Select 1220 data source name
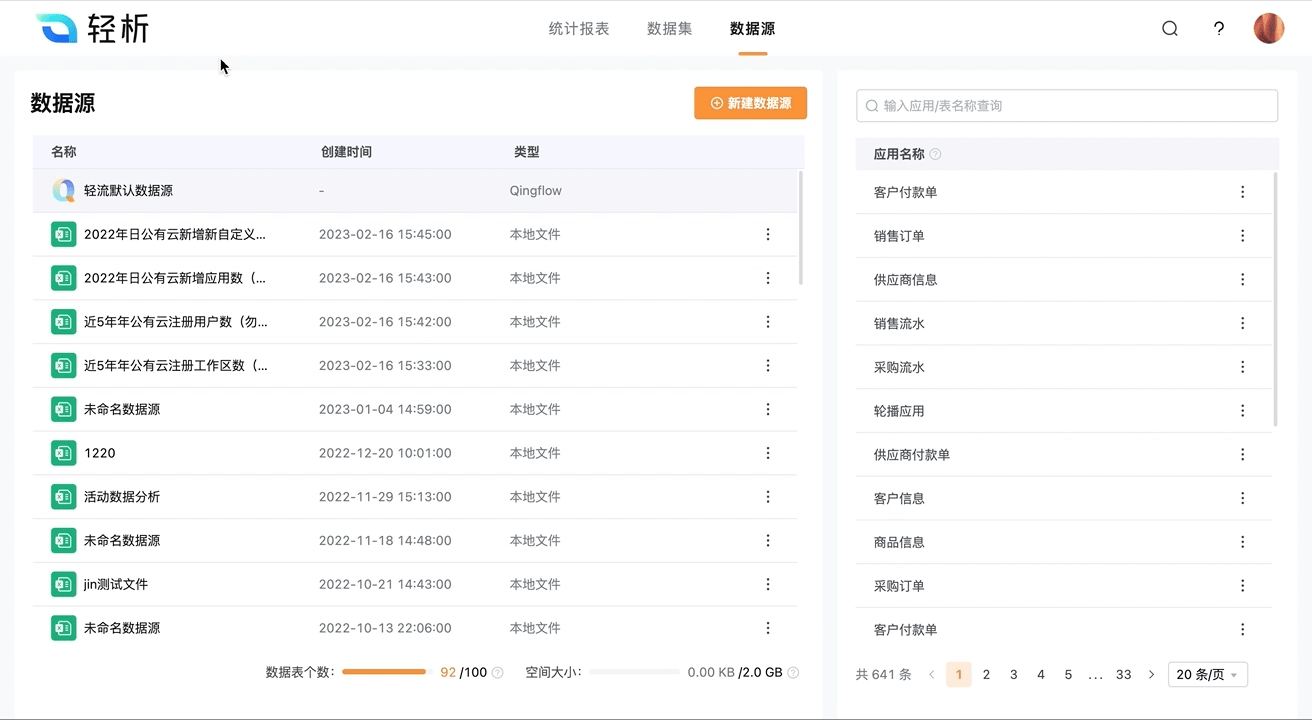Screen dimensions: 1312x720 coord(100,453)
